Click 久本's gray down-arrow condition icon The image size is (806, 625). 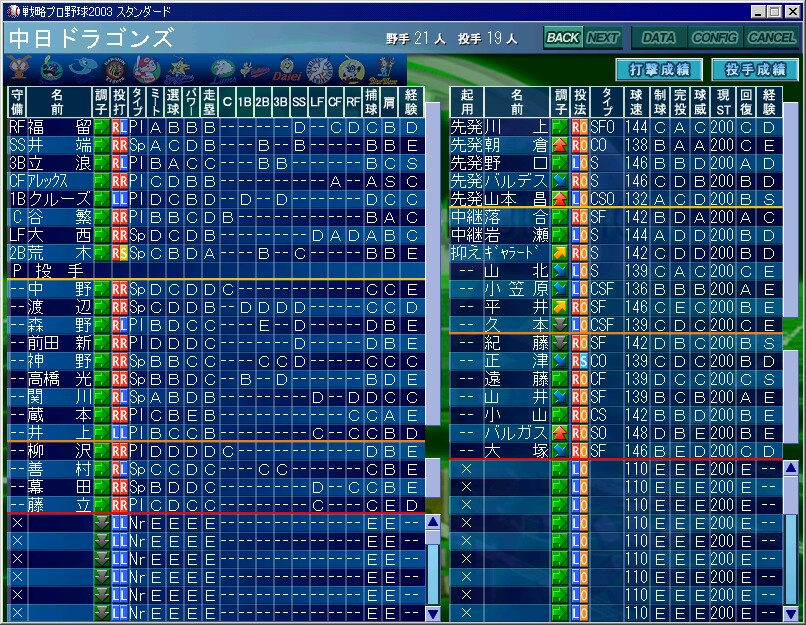[560, 326]
